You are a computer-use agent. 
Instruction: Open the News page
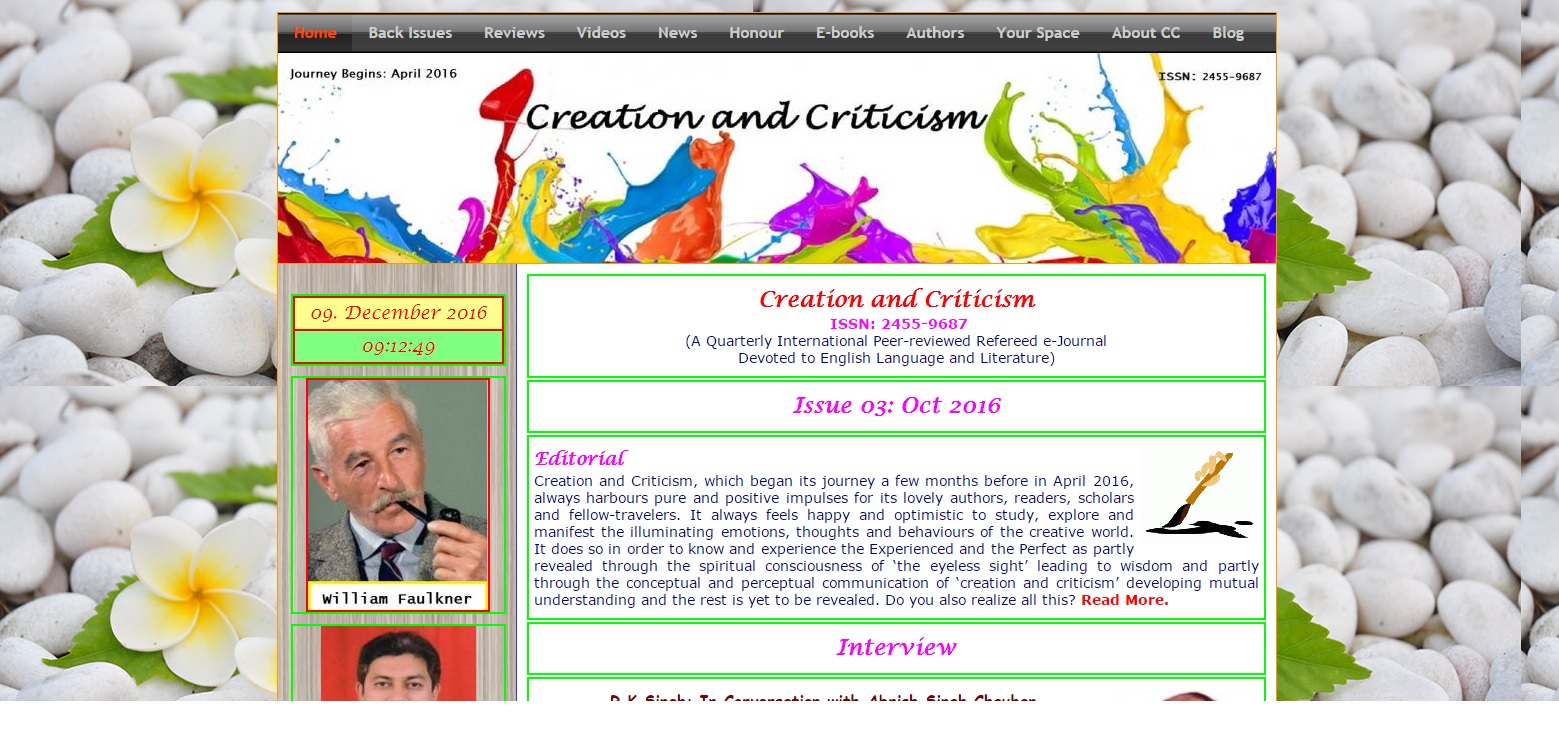pyautogui.click(x=677, y=33)
